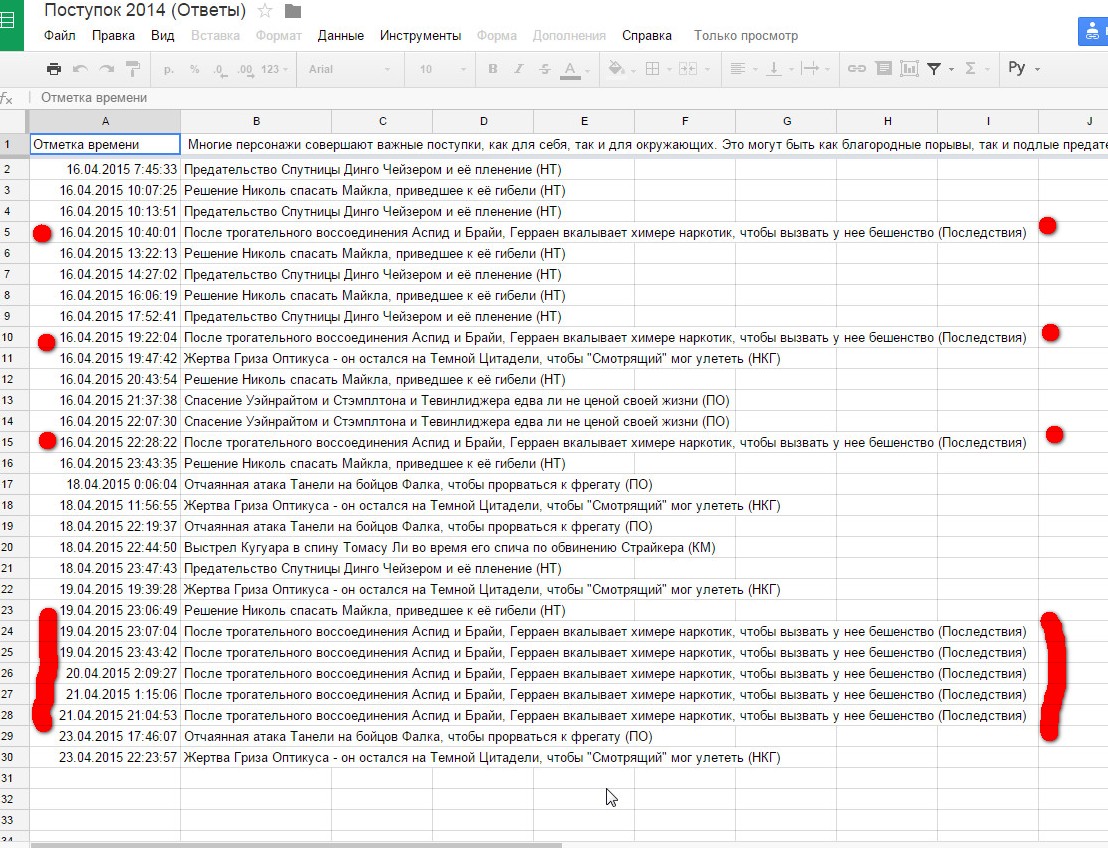Image resolution: width=1108 pixels, height=848 pixels.
Task: Open the Вид menu
Action: (163, 35)
